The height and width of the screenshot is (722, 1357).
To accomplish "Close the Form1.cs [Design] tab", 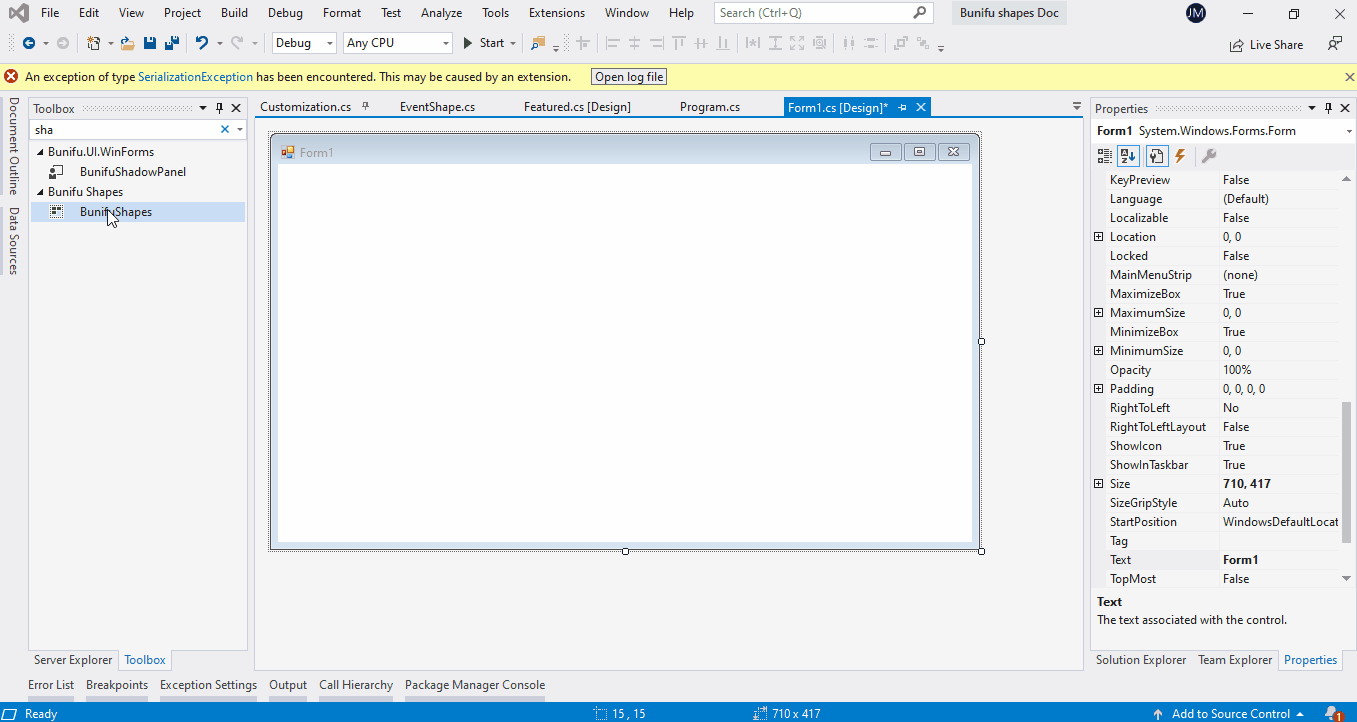I will (921, 107).
